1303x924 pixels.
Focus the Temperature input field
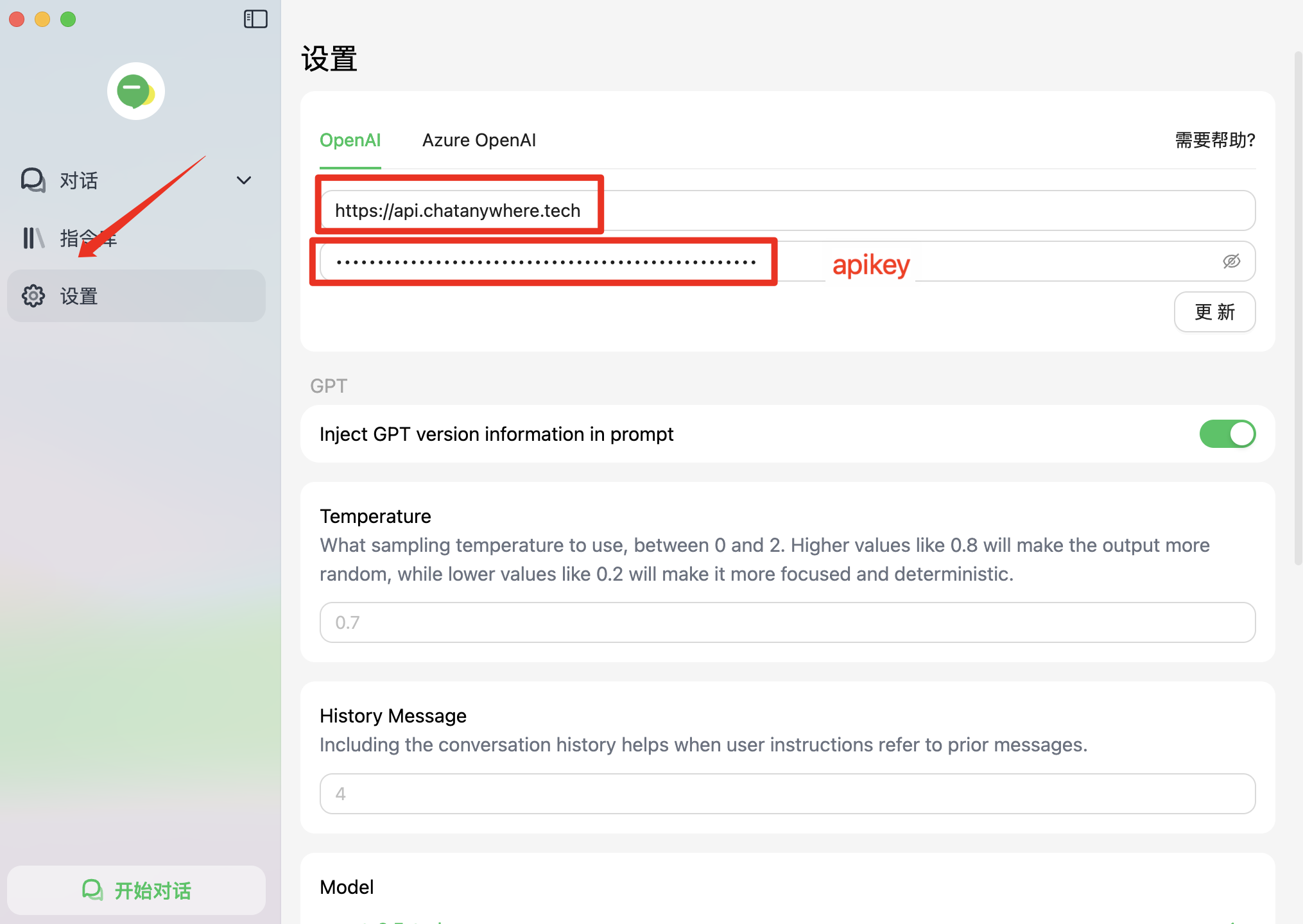point(787,622)
